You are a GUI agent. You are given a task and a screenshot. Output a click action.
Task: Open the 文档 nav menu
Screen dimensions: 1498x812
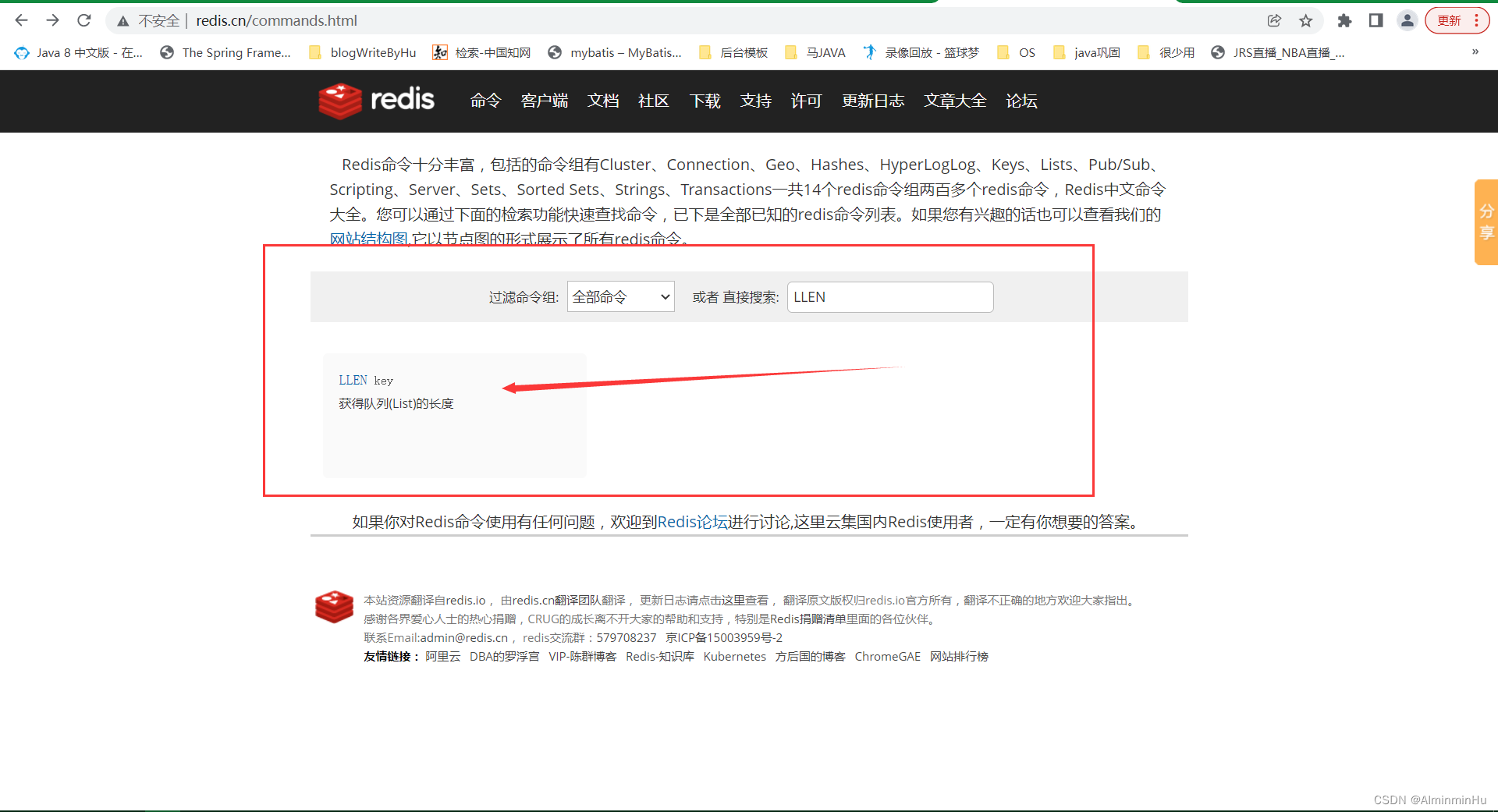point(603,101)
